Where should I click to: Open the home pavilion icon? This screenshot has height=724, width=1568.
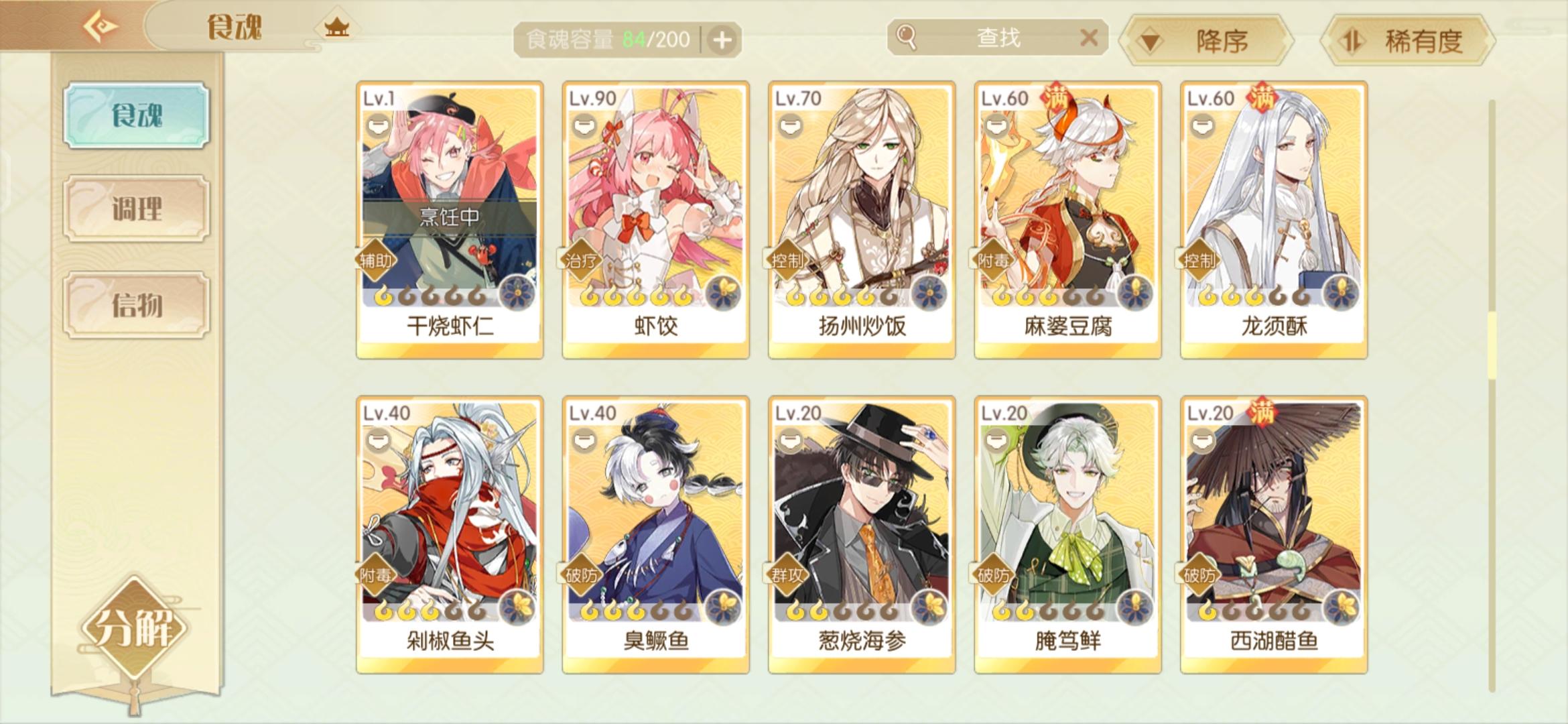[336, 27]
